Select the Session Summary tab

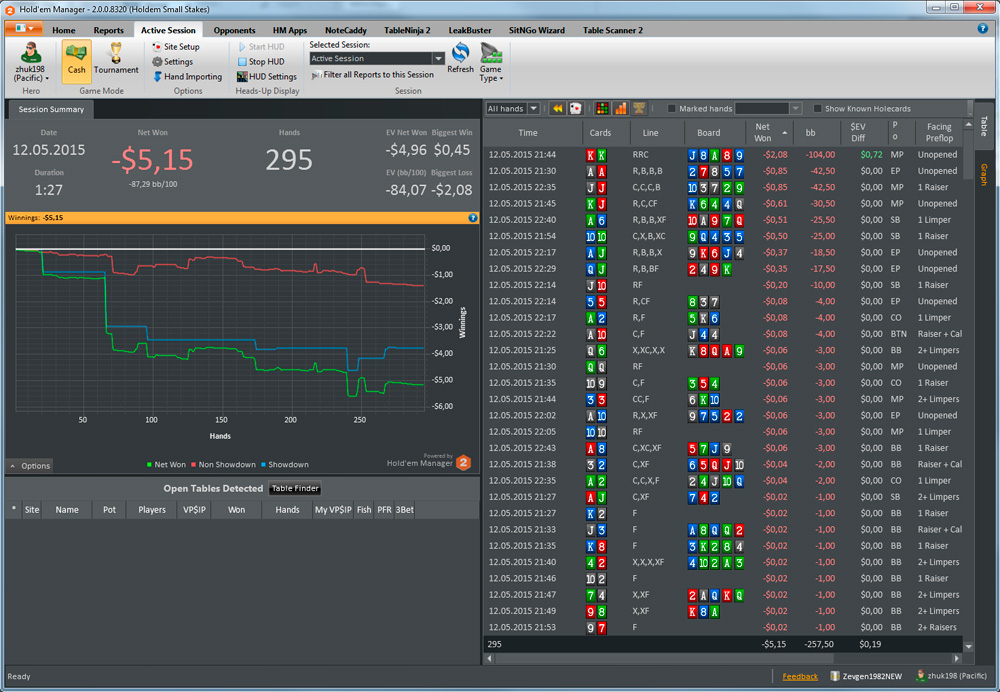pos(51,109)
